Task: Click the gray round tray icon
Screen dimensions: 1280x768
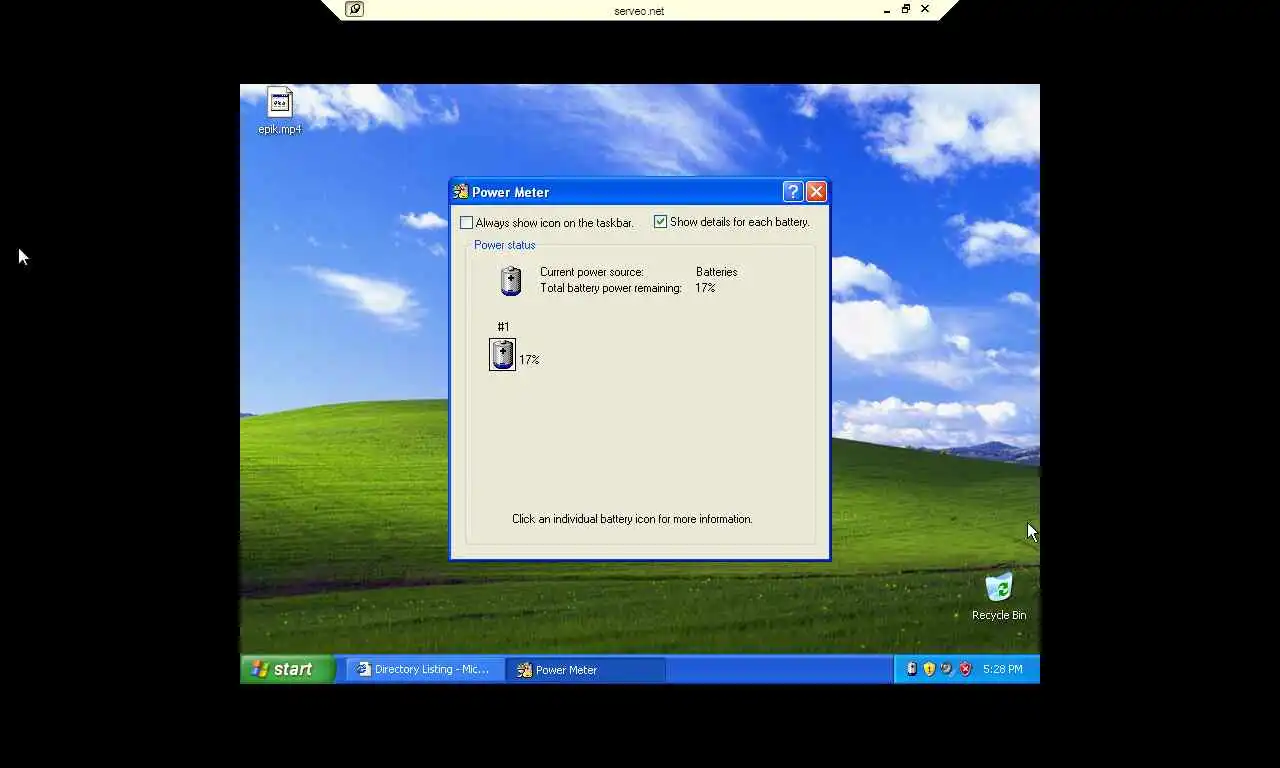Action: [x=947, y=669]
